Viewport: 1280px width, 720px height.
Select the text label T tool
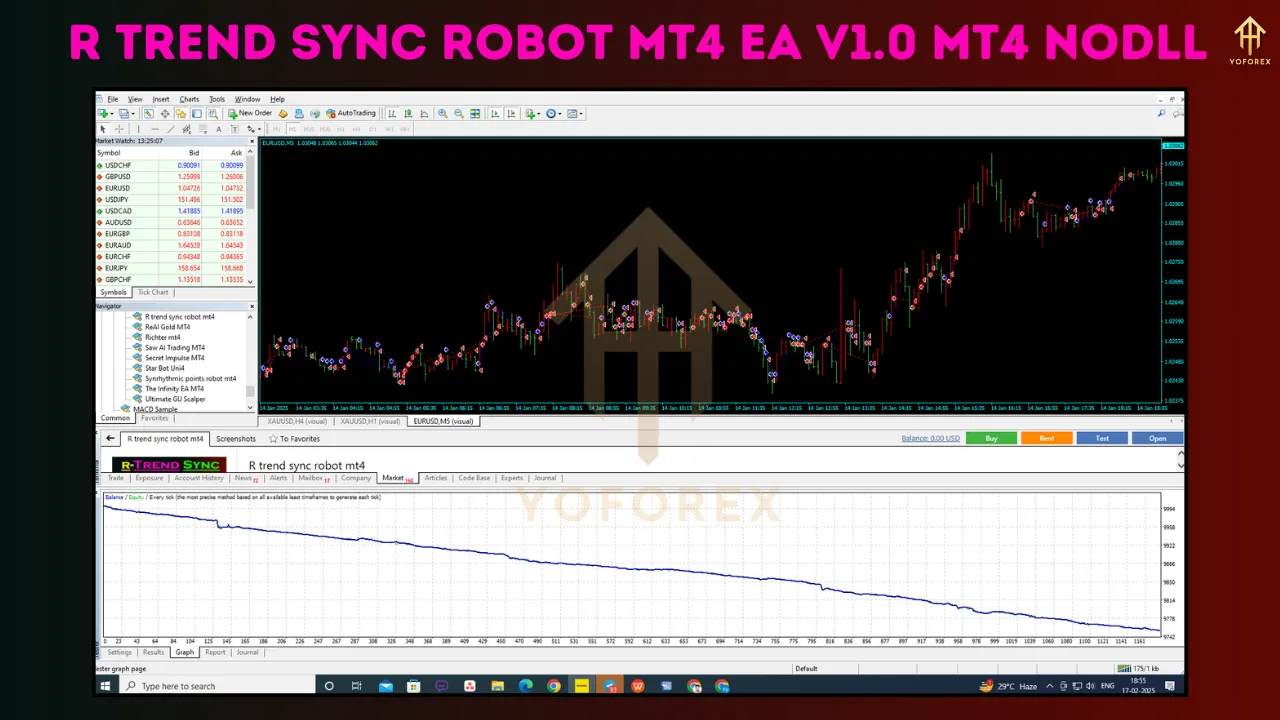tap(235, 129)
